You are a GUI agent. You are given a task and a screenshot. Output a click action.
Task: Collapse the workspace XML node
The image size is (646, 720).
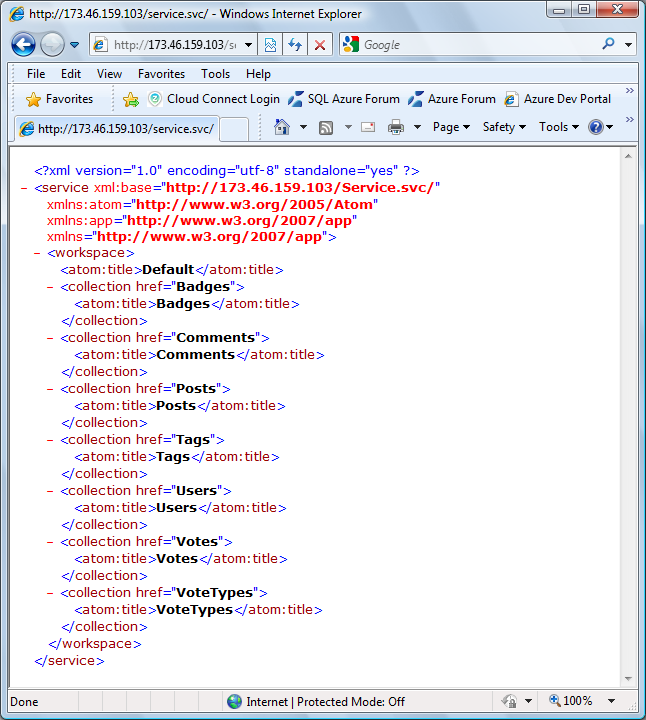(x=37, y=253)
